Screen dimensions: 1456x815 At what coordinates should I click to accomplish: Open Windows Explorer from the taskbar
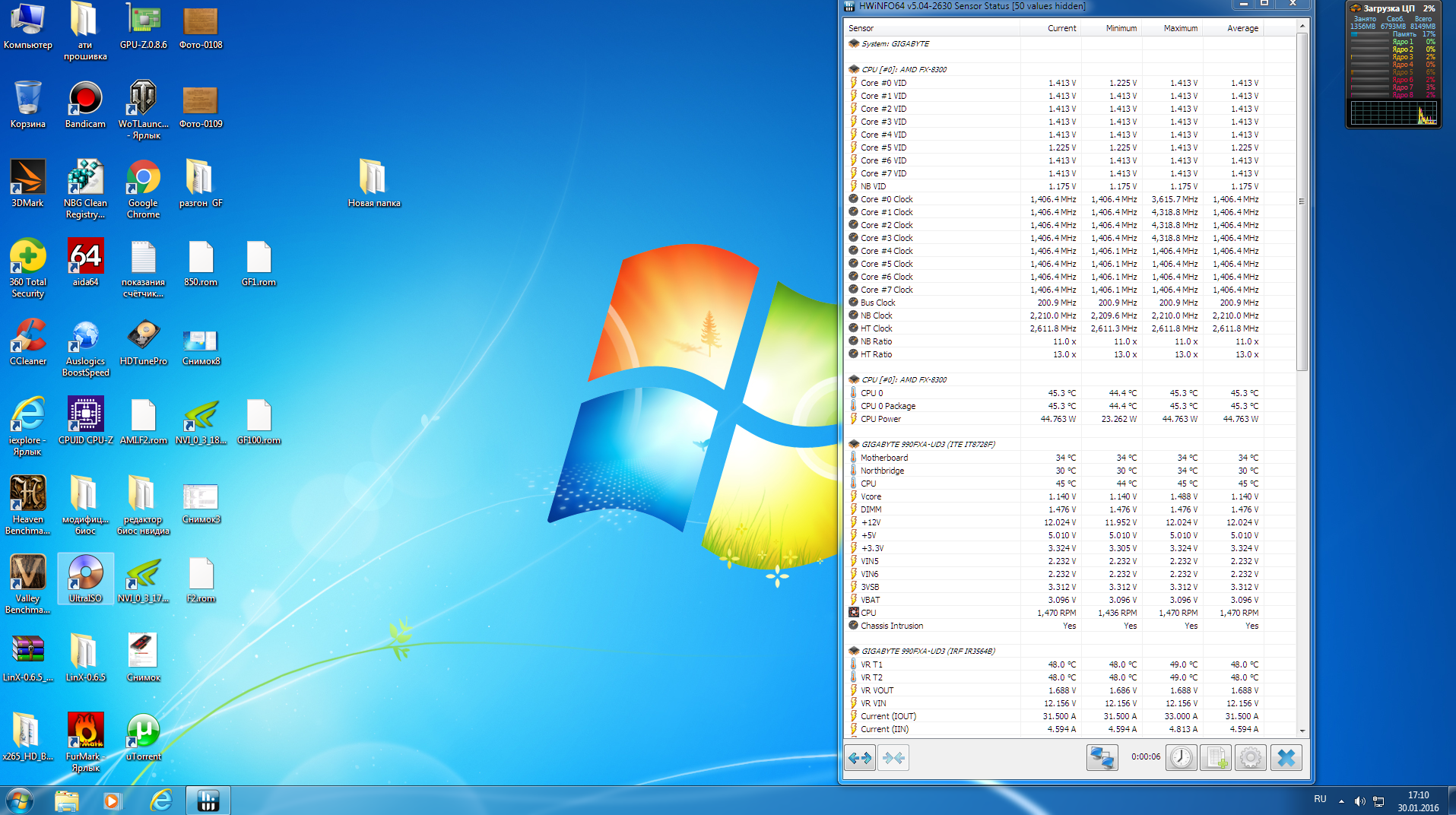[x=67, y=801]
